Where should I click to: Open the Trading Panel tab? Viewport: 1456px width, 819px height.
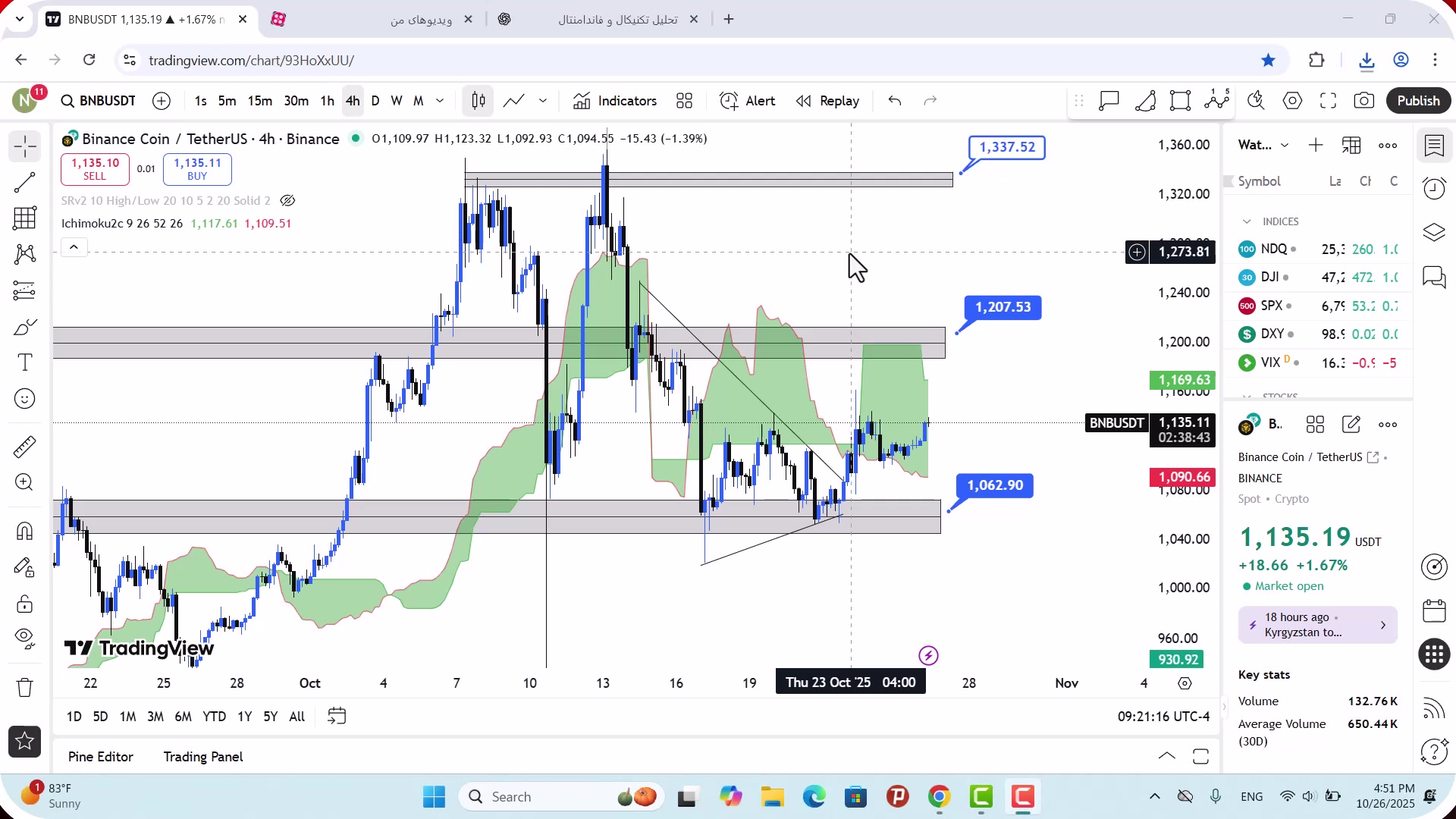tap(203, 757)
